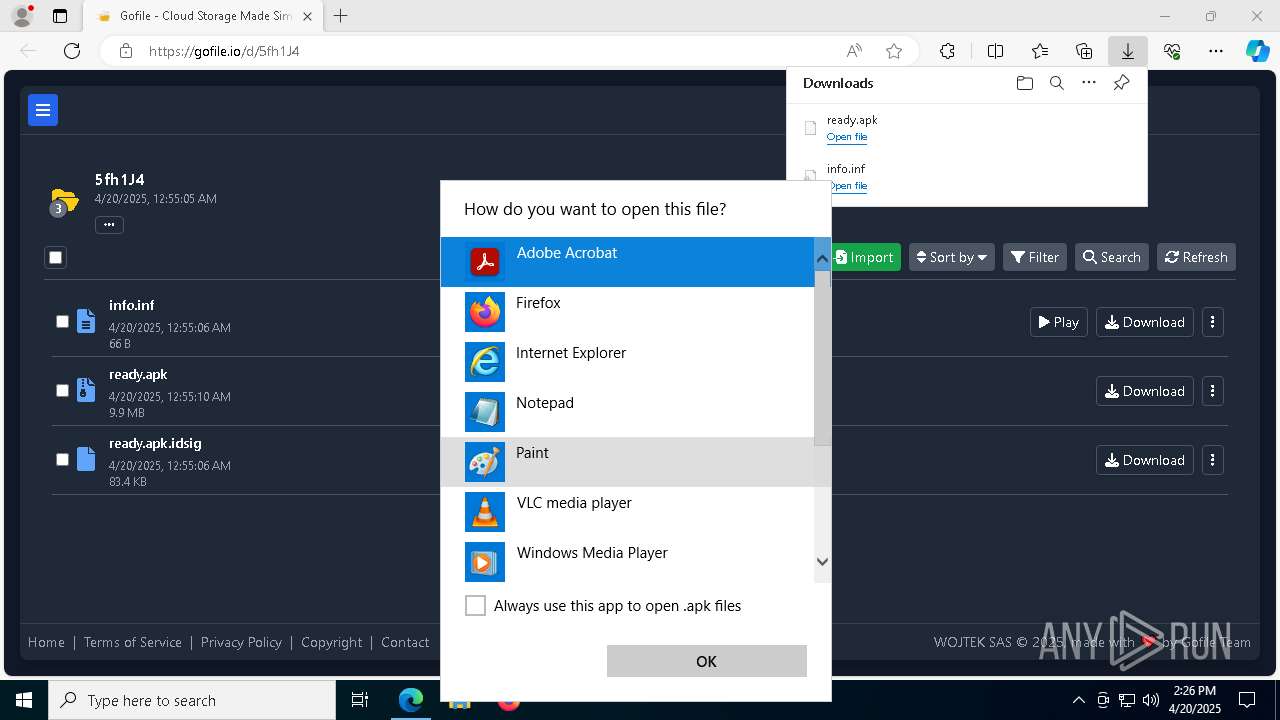Click the ready.apk file name

138,375
